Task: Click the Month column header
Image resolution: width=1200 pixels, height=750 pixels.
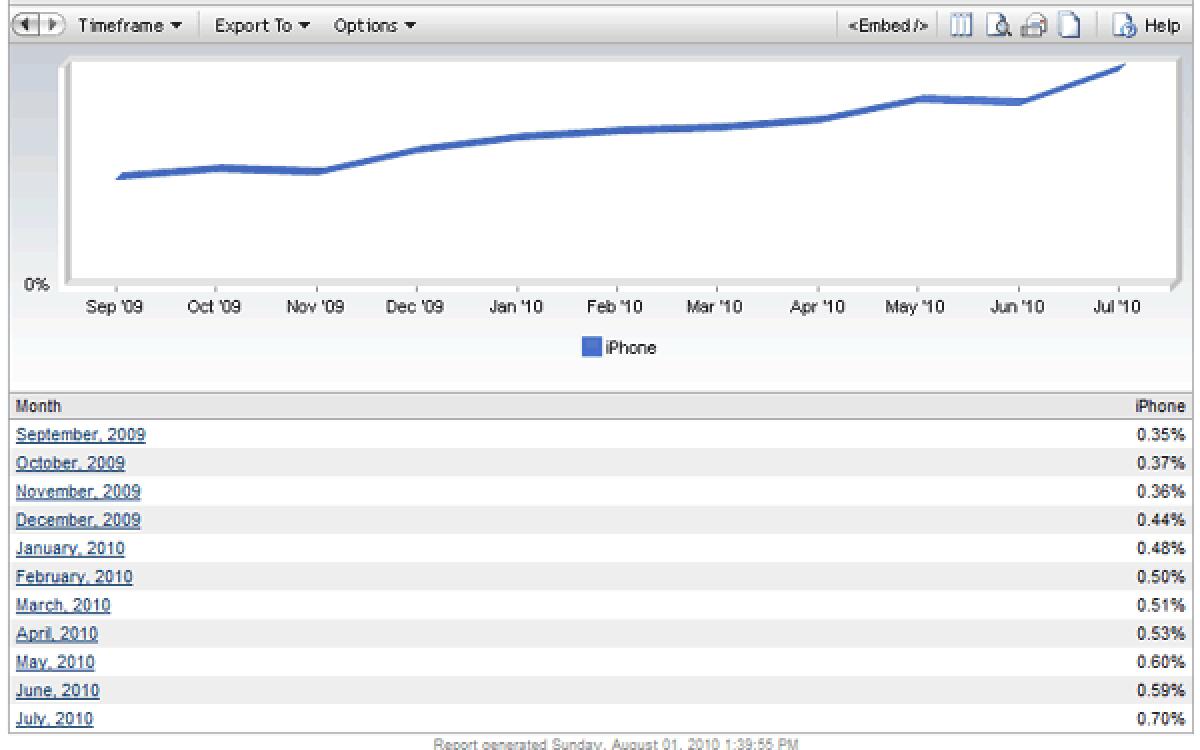Action: 39,406
